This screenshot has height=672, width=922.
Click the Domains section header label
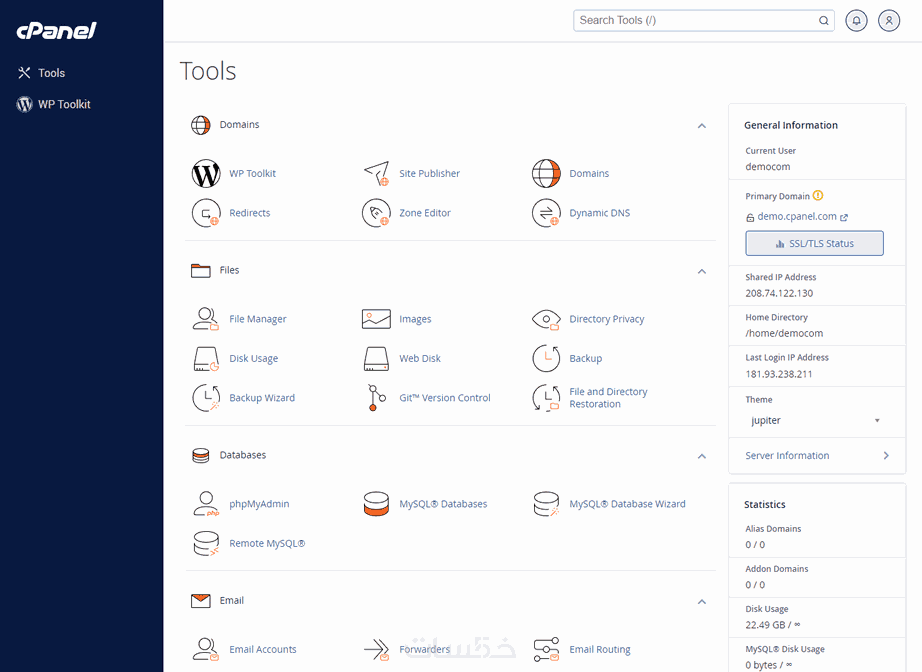[x=239, y=125]
